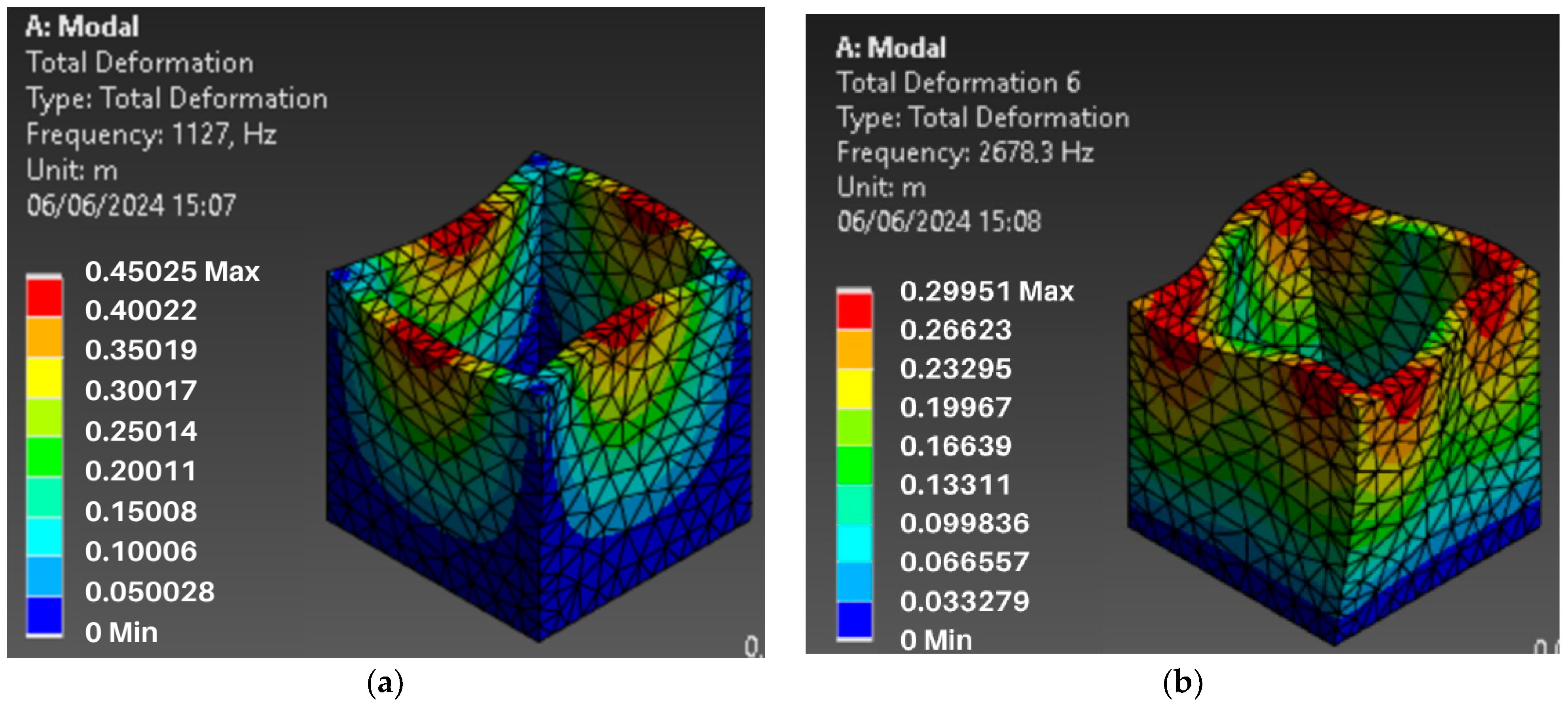The height and width of the screenshot is (709, 1568).
Task: Select the '0.13311' legend value
Action: (956, 485)
